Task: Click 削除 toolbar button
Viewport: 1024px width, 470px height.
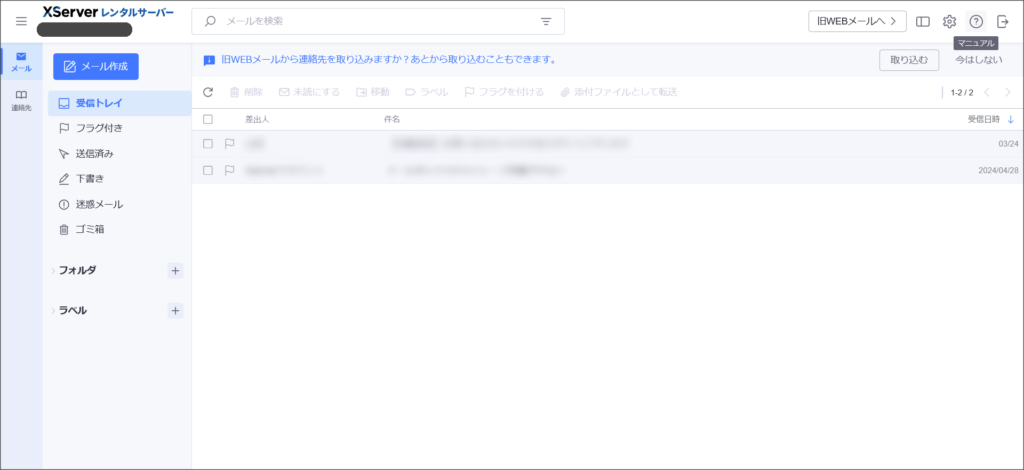Action: point(246,92)
